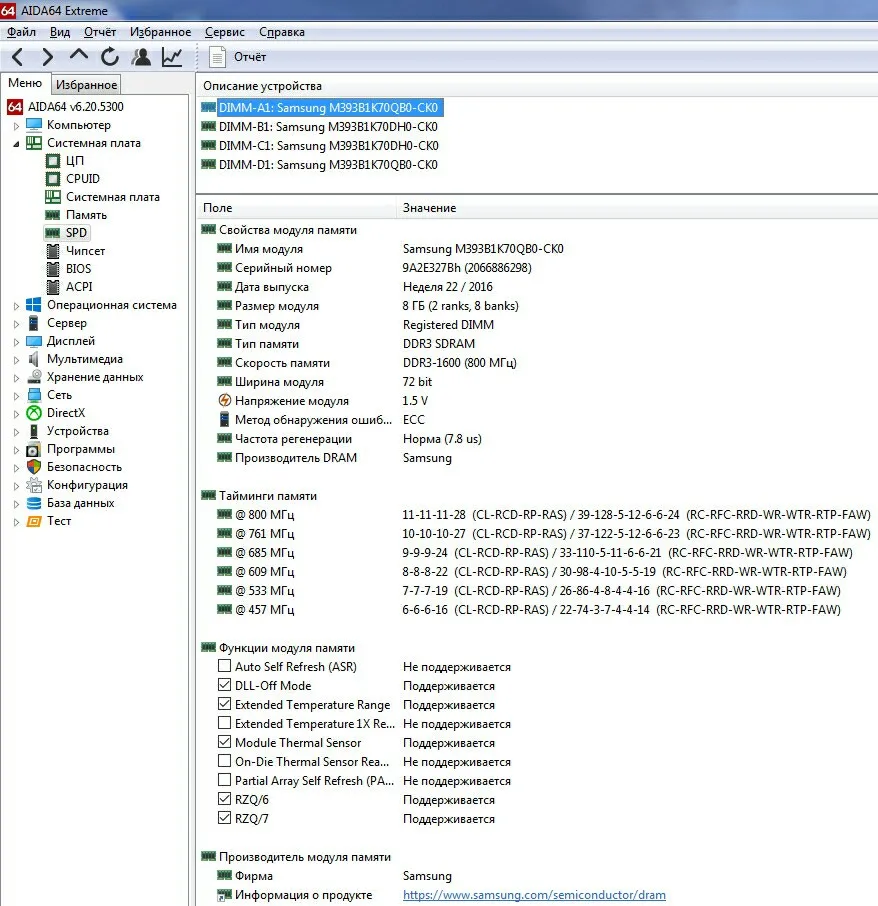Open the Избранное menu in menu bar

coord(160,32)
